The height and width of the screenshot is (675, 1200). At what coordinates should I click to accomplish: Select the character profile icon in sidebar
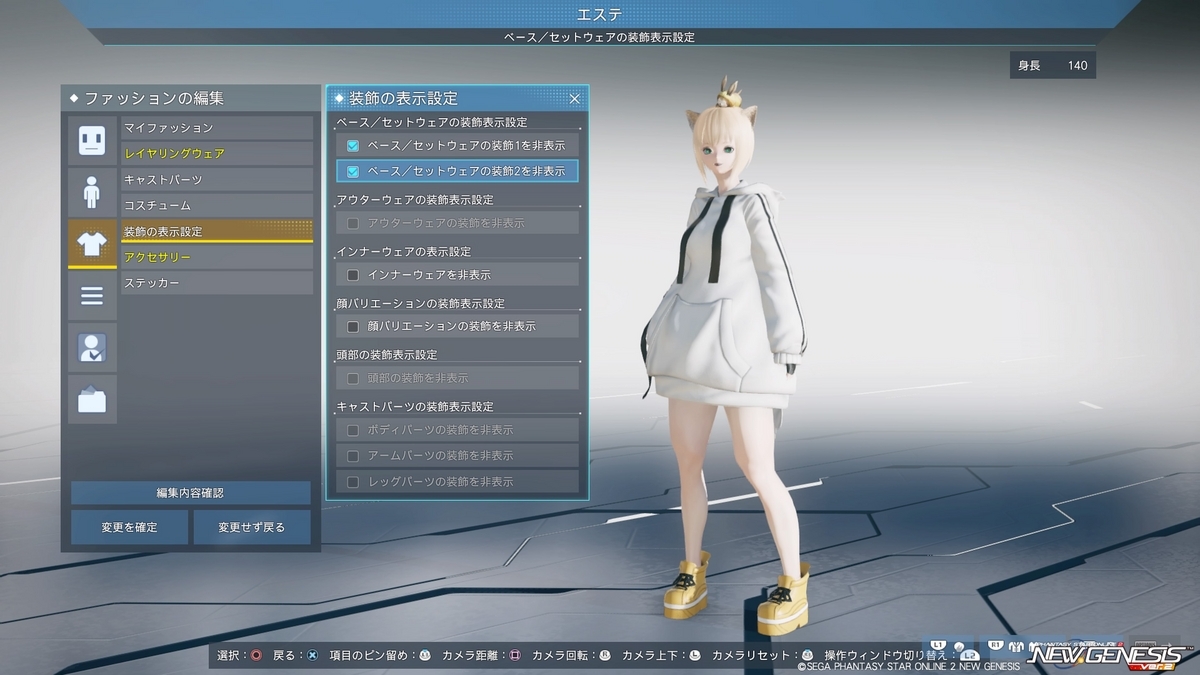pos(92,347)
